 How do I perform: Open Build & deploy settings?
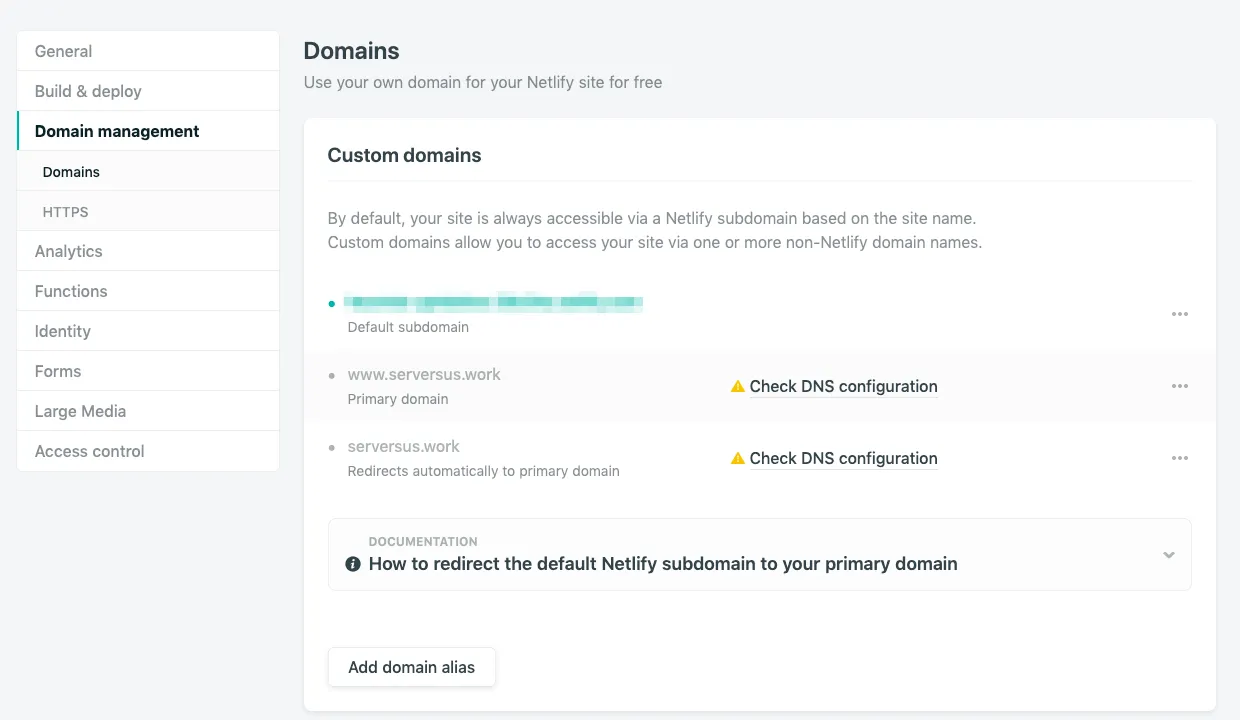tap(88, 90)
